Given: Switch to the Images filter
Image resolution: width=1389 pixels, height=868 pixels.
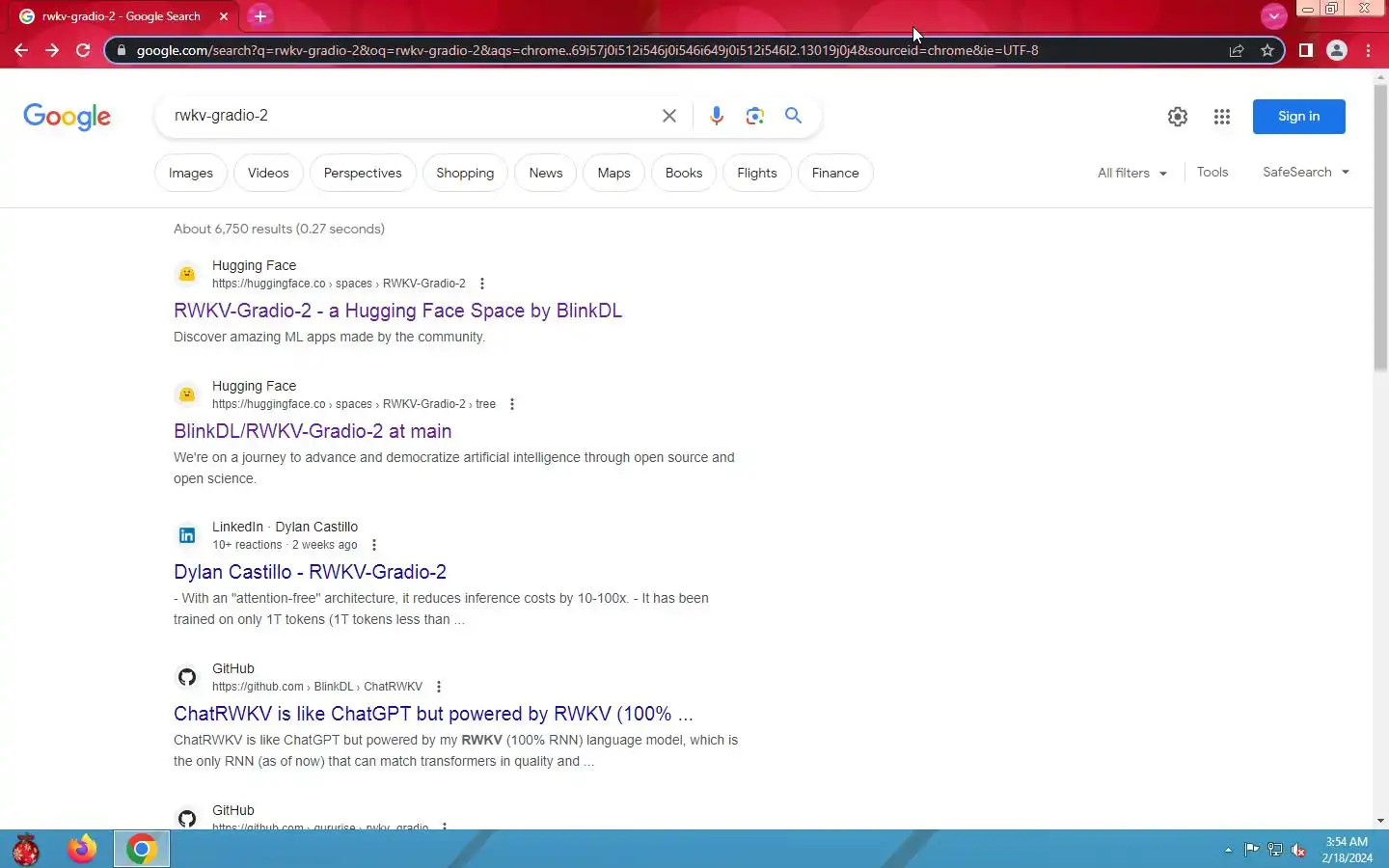Looking at the screenshot, I should 191,173.
